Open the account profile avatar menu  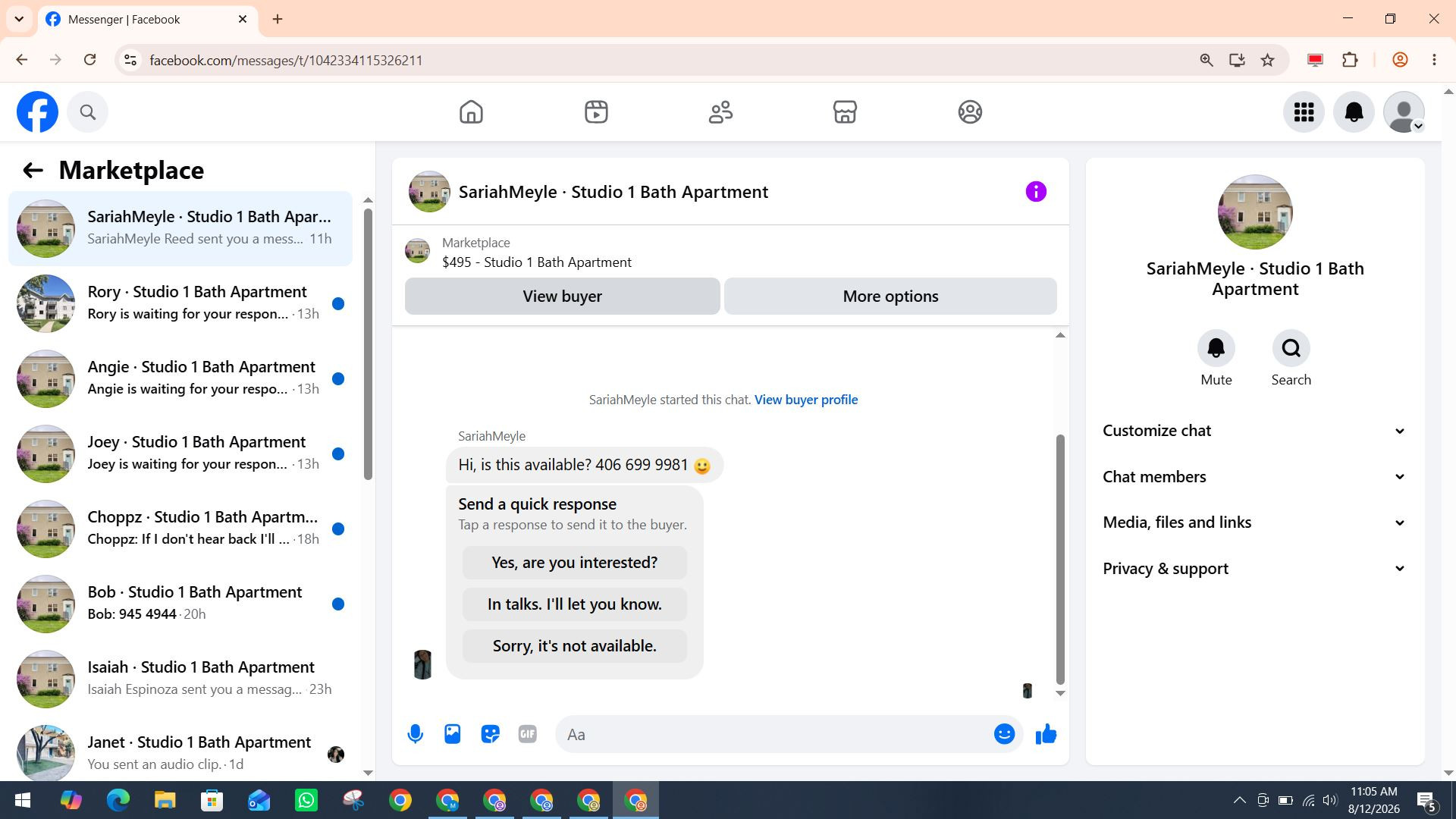click(1404, 112)
